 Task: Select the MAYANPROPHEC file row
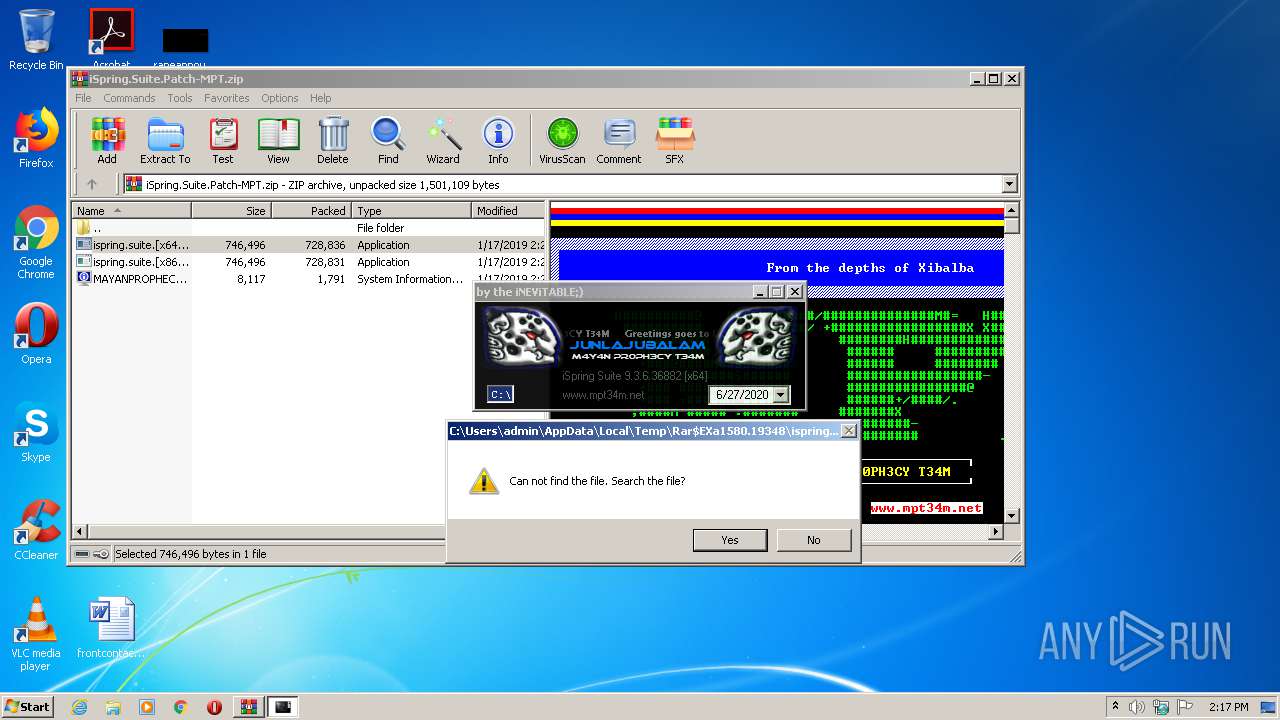click(310, 279)
